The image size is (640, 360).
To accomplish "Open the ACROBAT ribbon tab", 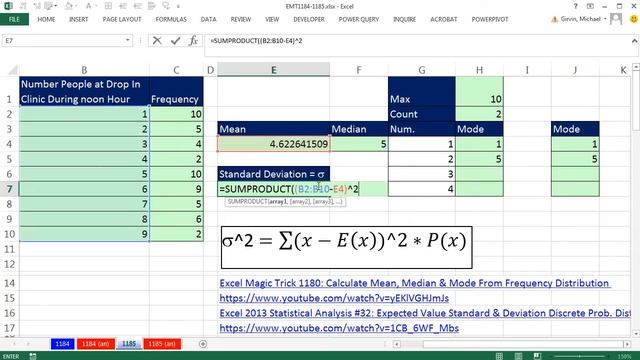I will [x=444, y=19].
